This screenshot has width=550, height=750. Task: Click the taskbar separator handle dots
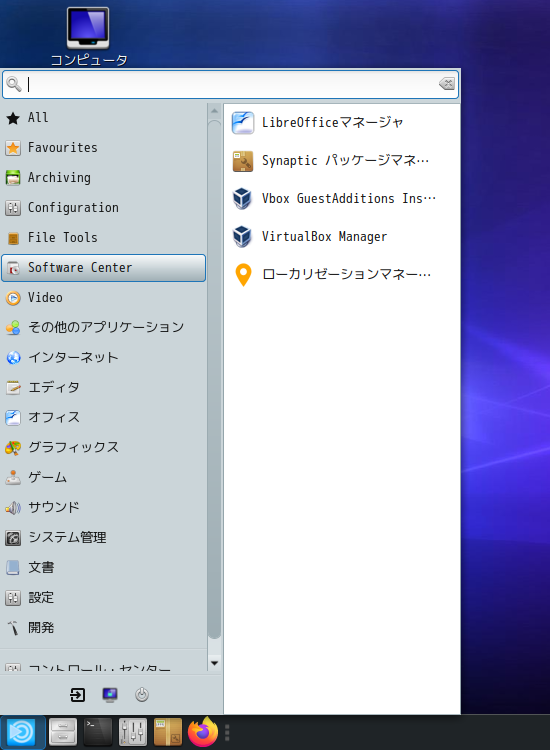click(x=227, y=732)
